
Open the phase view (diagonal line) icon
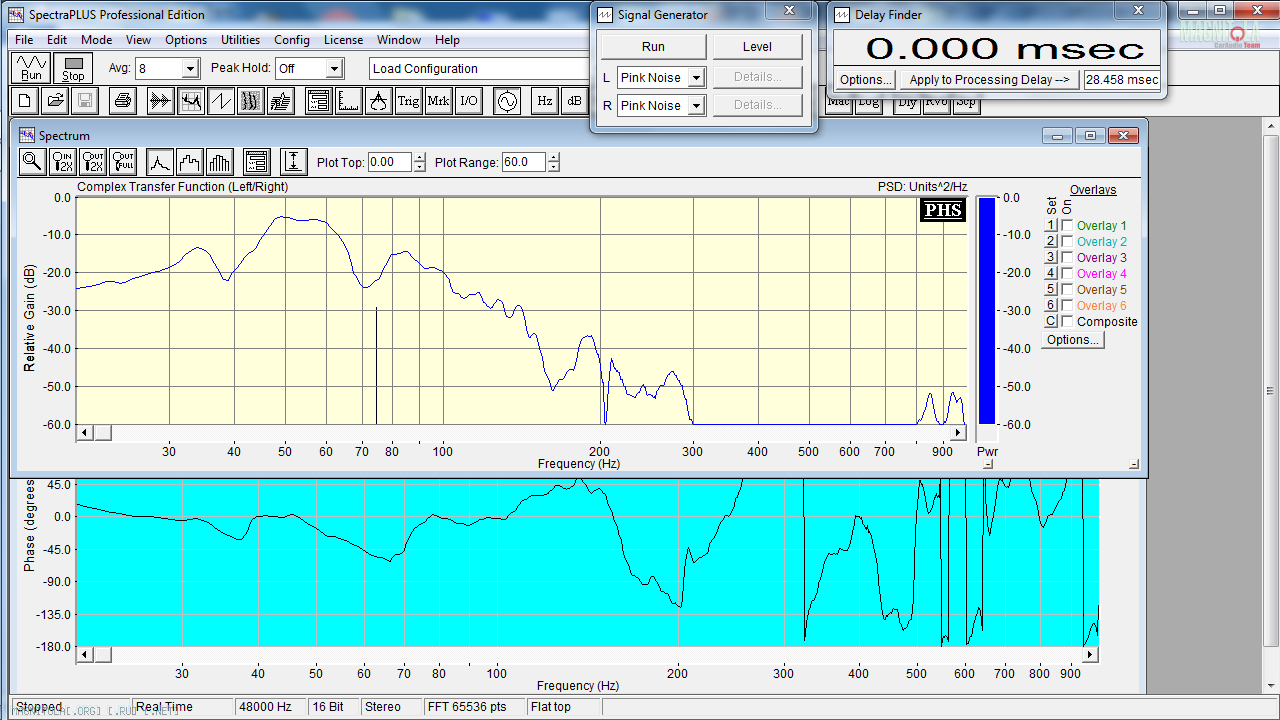221,100
